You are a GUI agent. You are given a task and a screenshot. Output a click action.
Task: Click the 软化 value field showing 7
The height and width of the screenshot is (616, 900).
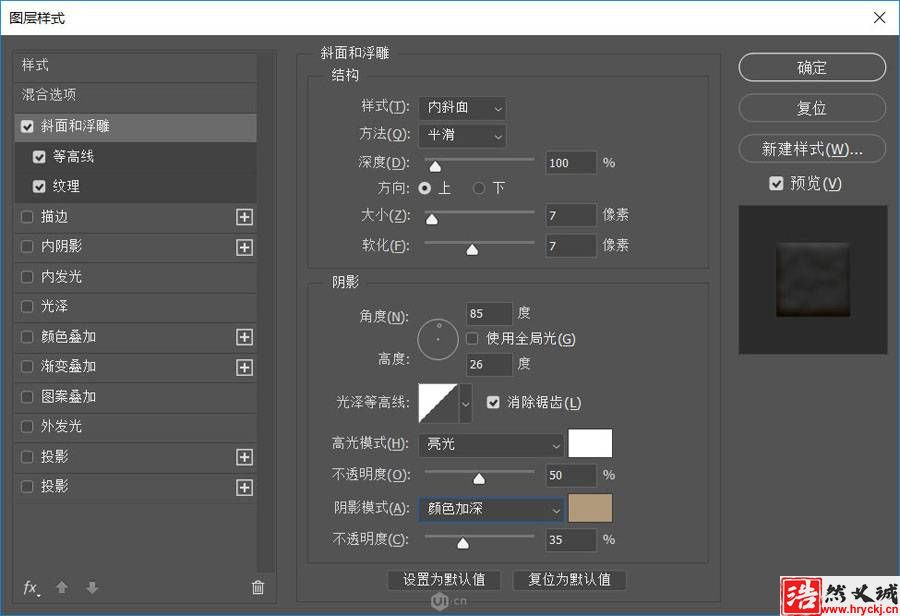(x=571, y=246)
